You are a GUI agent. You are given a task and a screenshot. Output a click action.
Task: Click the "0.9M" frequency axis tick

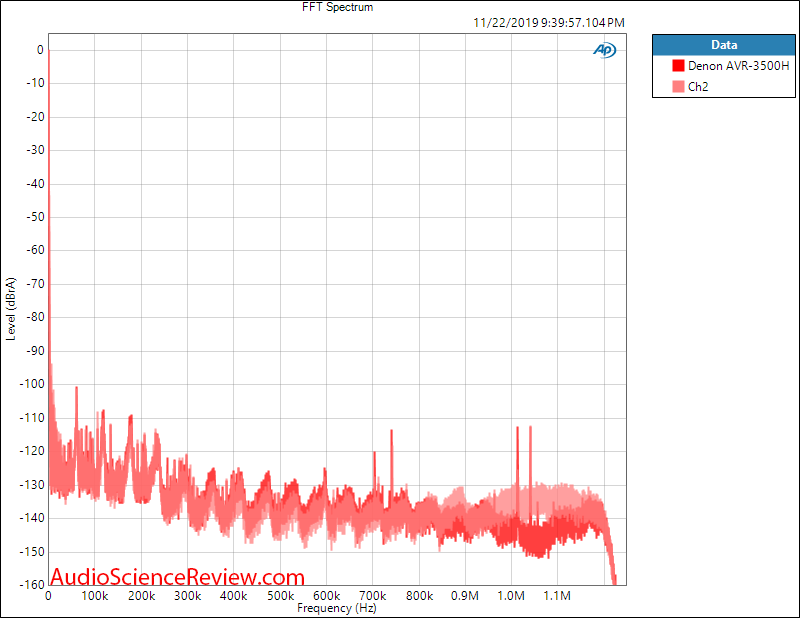point(465,596)
